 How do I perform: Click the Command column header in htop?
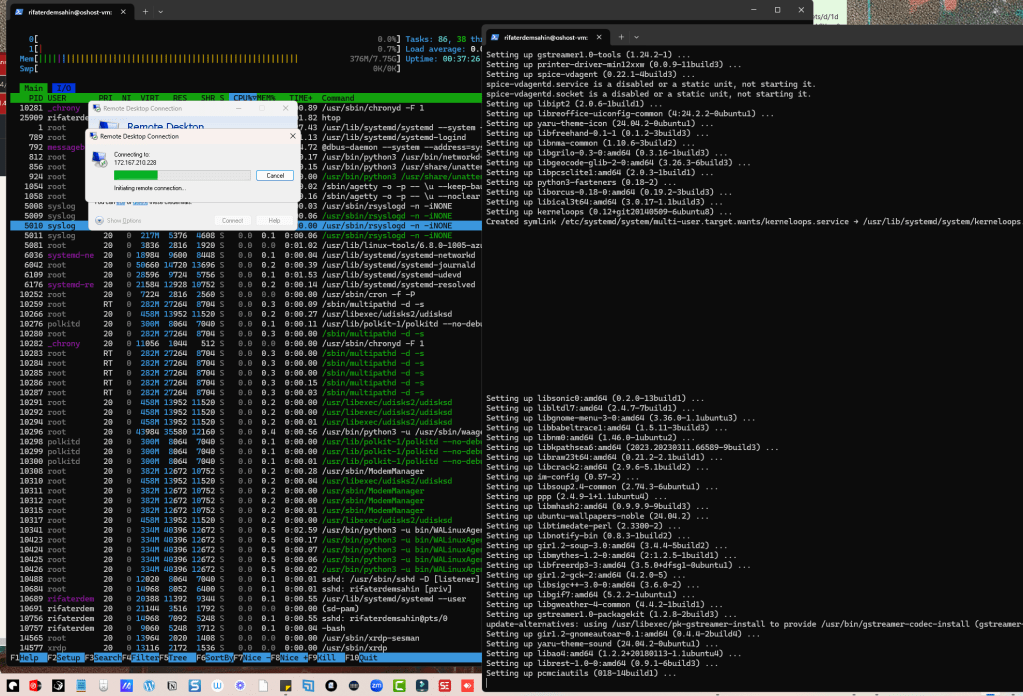(x=337, y=98)
